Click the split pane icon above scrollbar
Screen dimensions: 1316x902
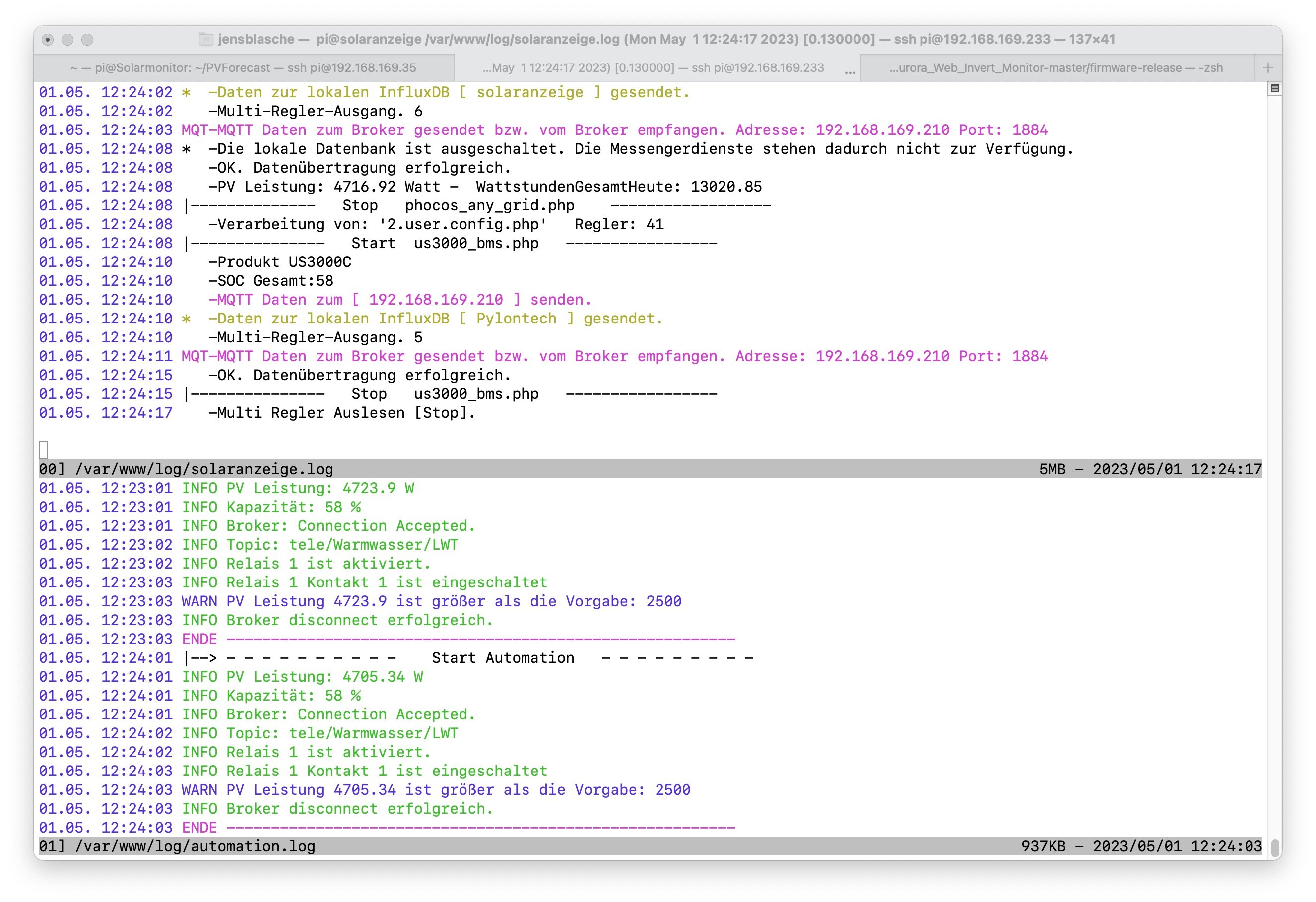coord(1275,88)
